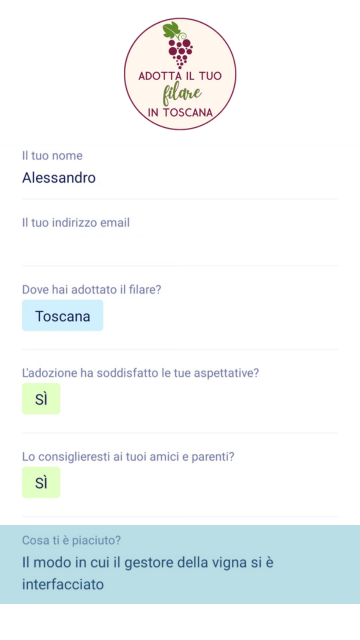Toggle Sì under the aspettative question

pos(41,399)
